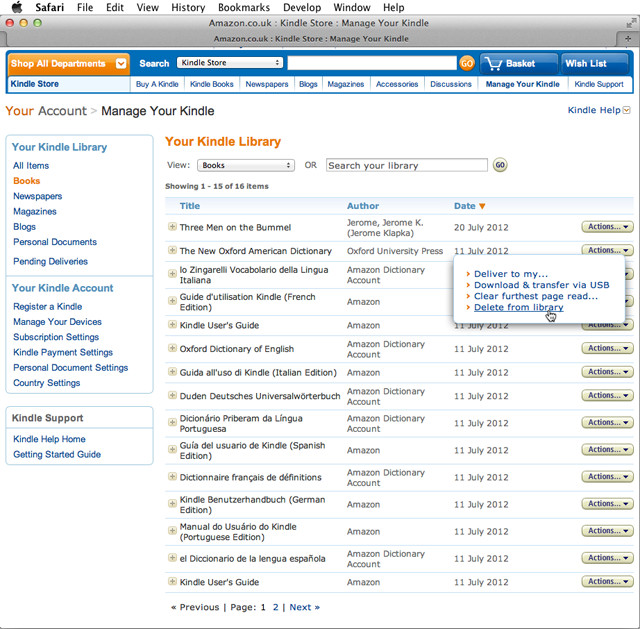
Task: Go to Kindle Books tab
Action: coord(211,84)
